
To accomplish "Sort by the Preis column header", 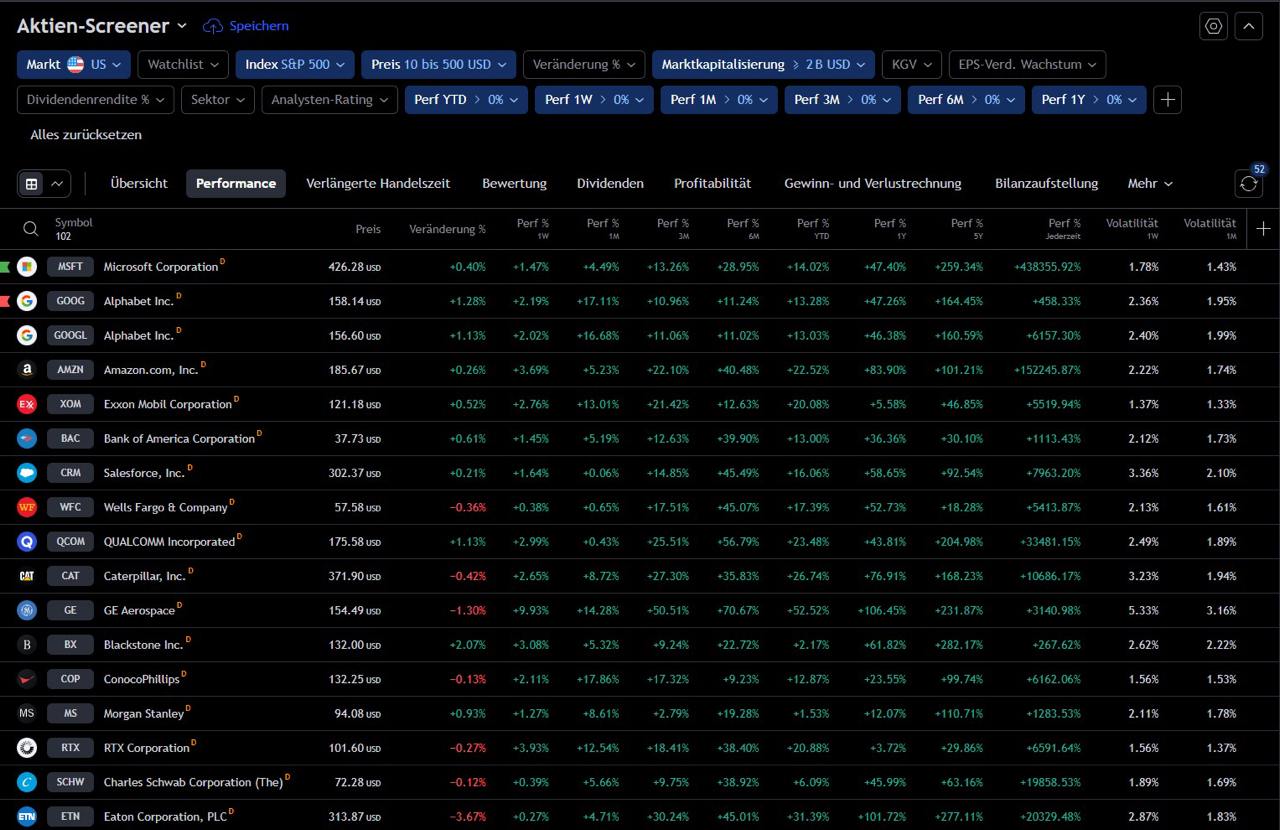I will pos(368,229).
